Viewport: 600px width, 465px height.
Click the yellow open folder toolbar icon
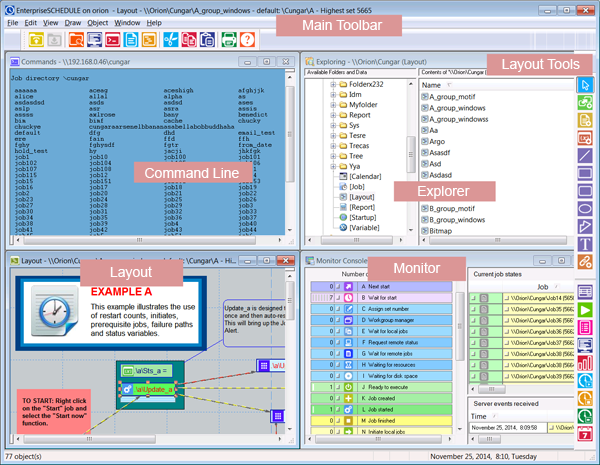click(x=36, y=39)
